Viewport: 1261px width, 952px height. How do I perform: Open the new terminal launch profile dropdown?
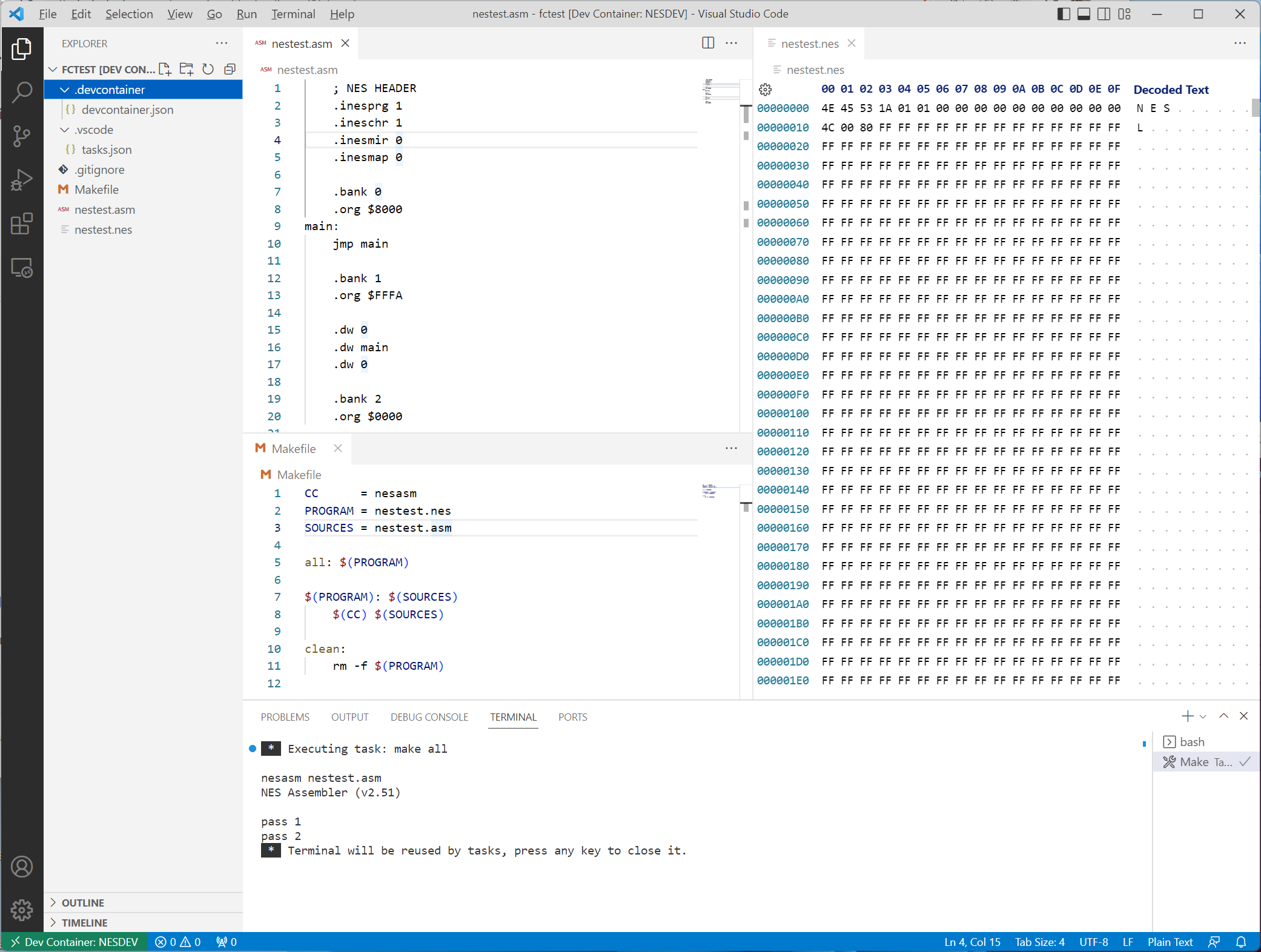click(1203, 716)
